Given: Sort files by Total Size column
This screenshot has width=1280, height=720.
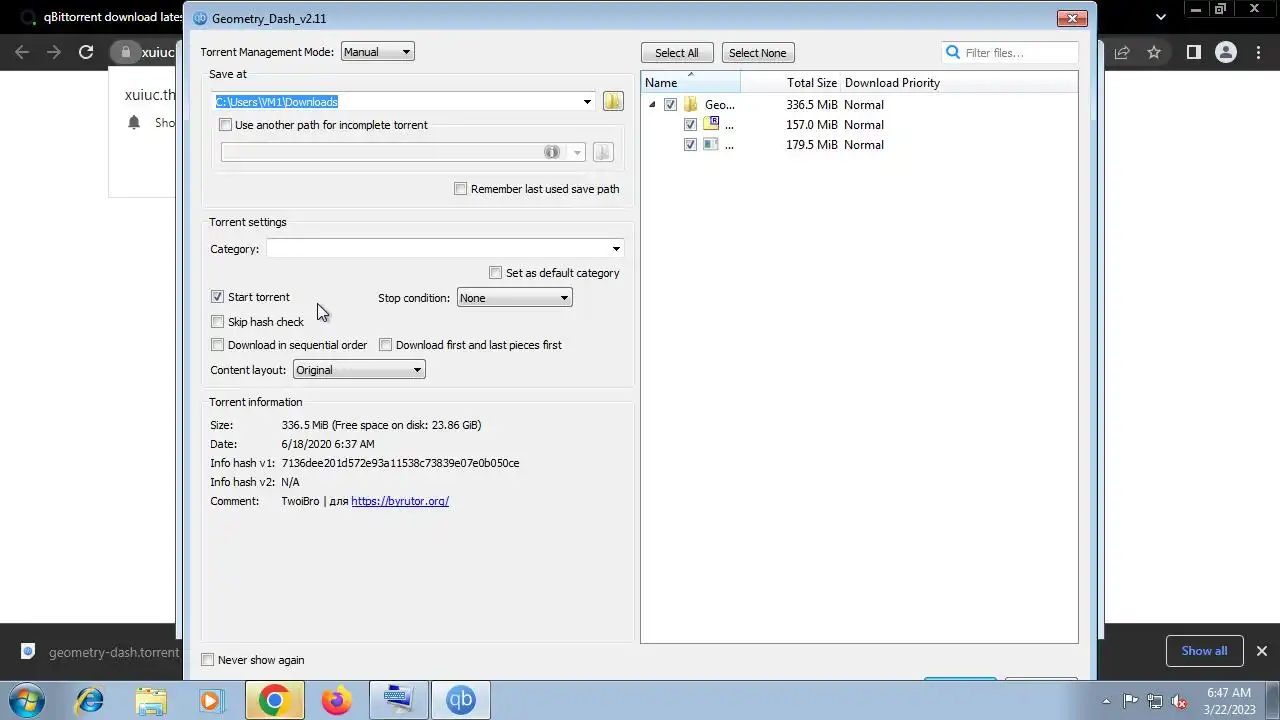Looking at the screenshot, I should (790, 83).
